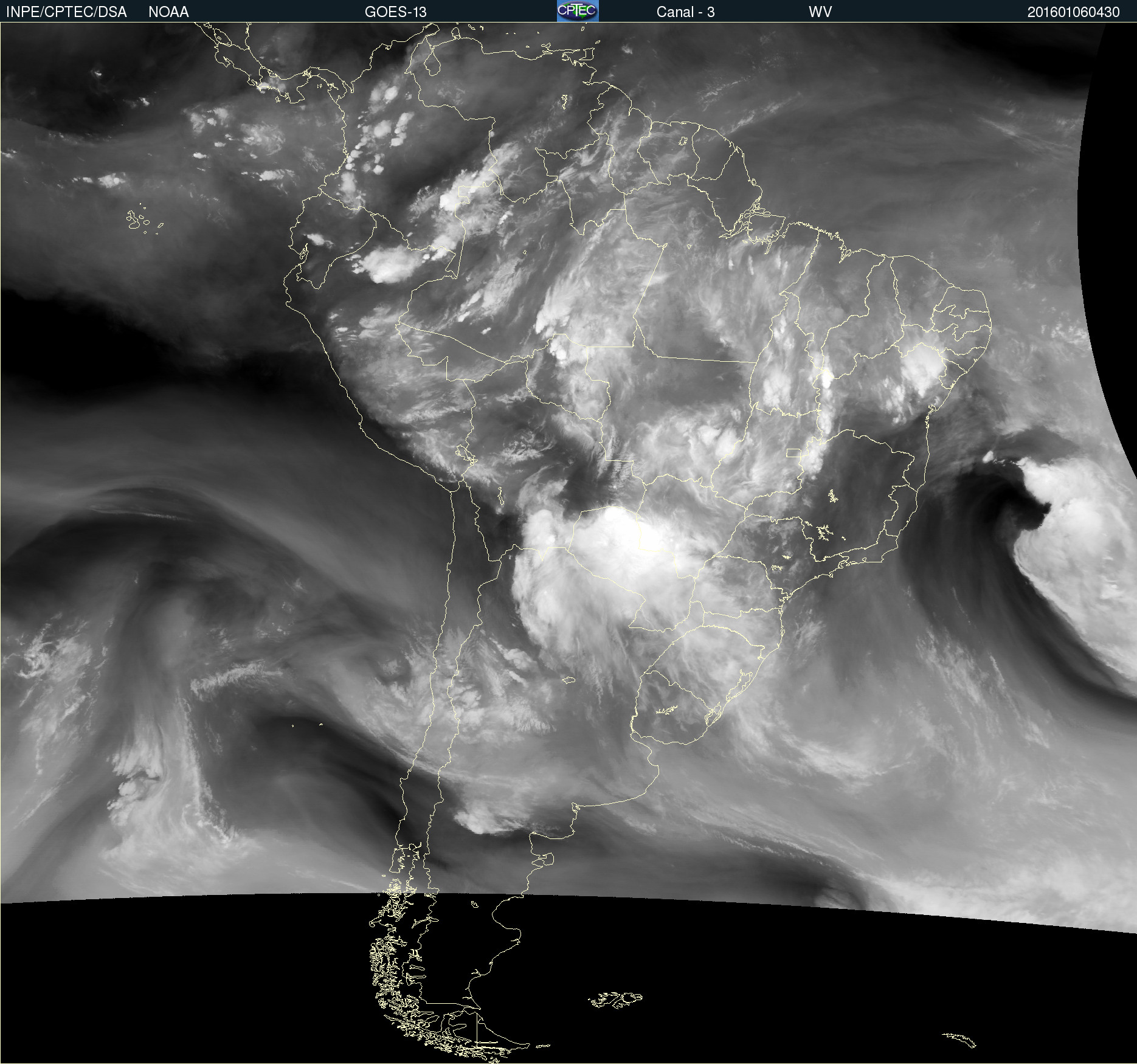Click the NOAA label in header
The width and height of the screenshot is (1137, 1064).
coord(168,12)
